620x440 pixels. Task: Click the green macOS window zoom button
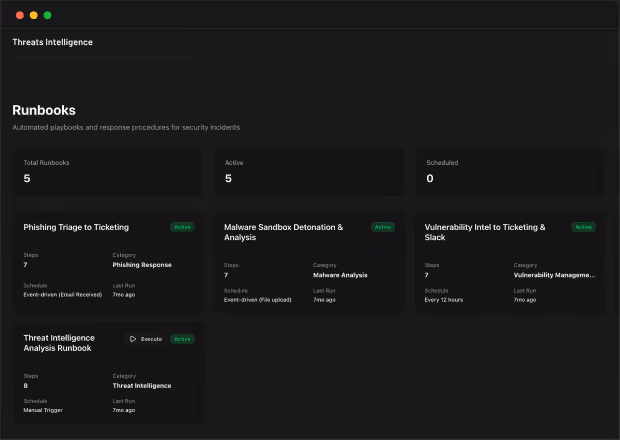tap(47, 15)
